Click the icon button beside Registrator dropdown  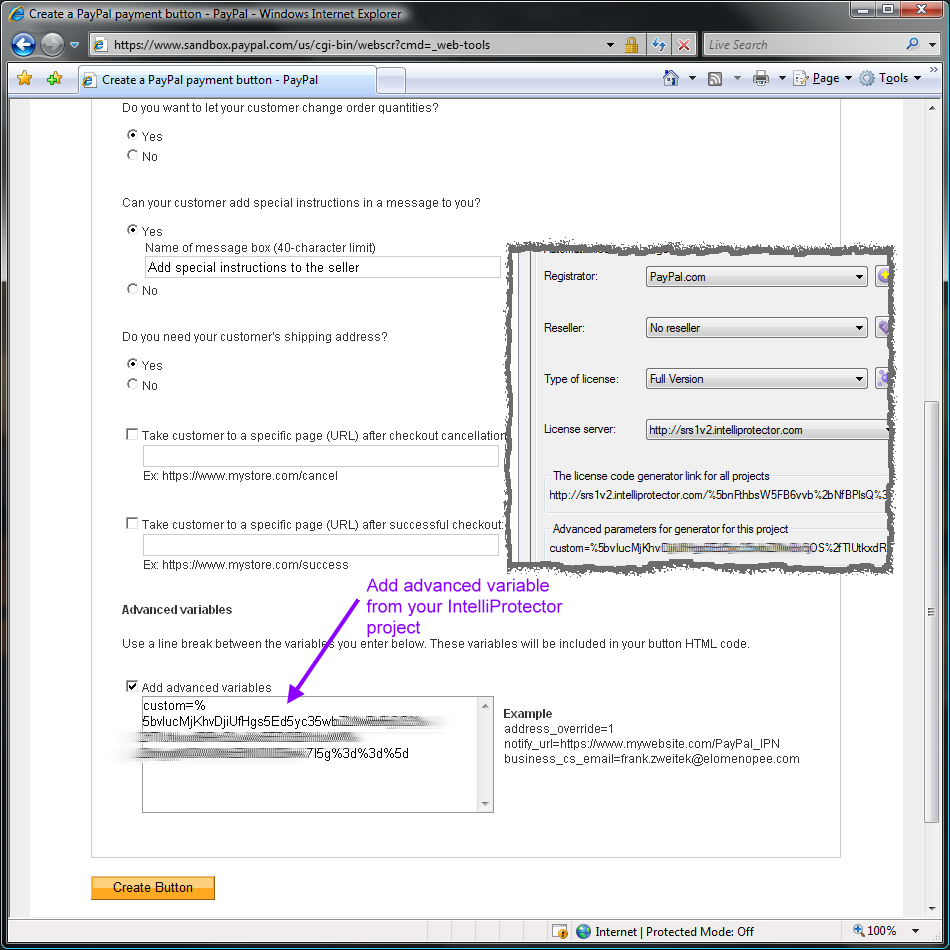coord(883,276)
